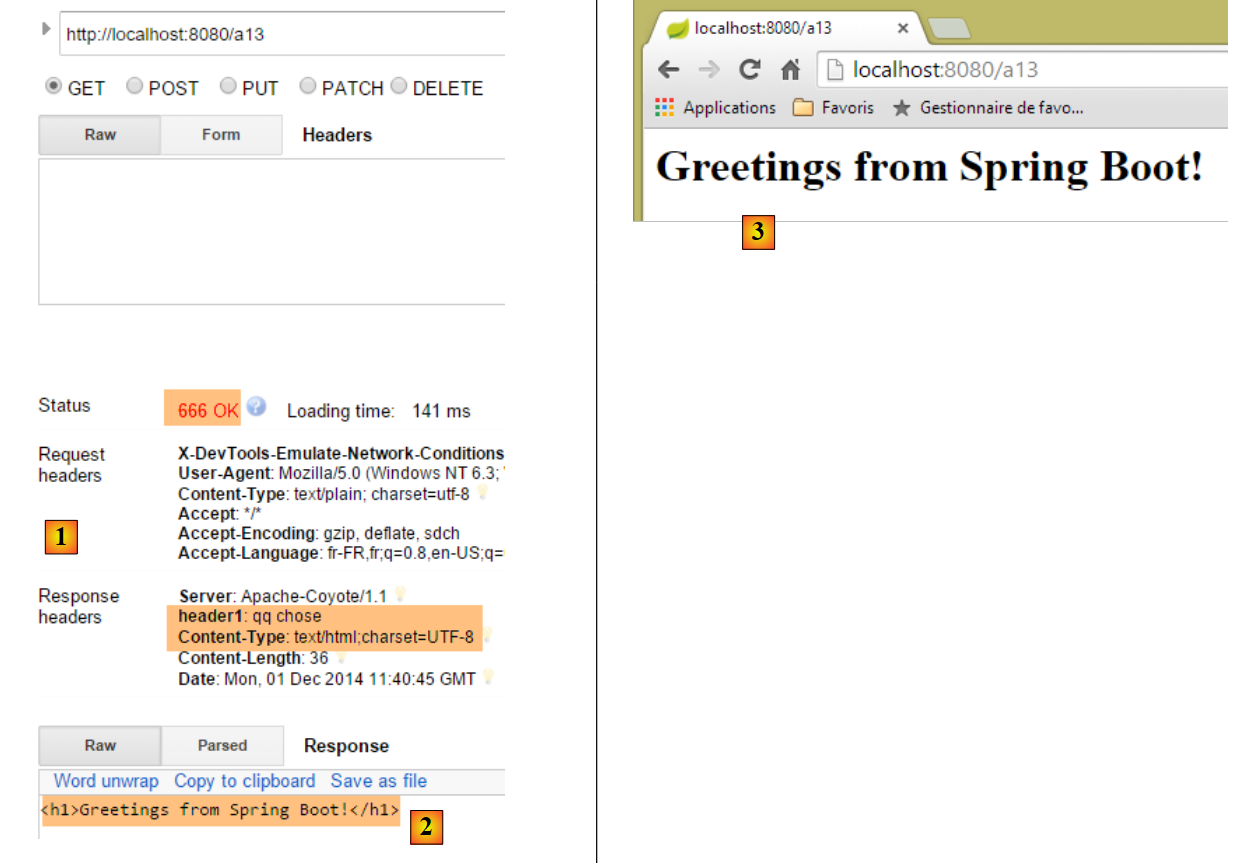Click the status code help icon
This screenshot has height=863, width=1247.
pos(257,407)
